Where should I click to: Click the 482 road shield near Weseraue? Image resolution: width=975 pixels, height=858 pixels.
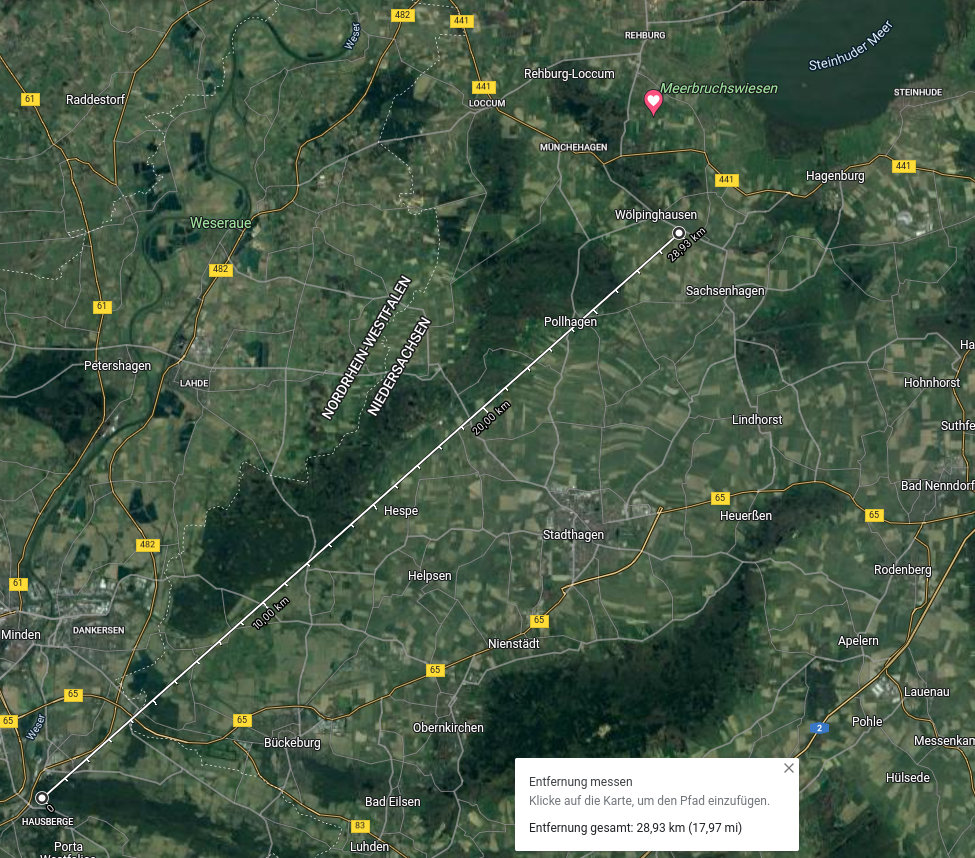point(220,270)
